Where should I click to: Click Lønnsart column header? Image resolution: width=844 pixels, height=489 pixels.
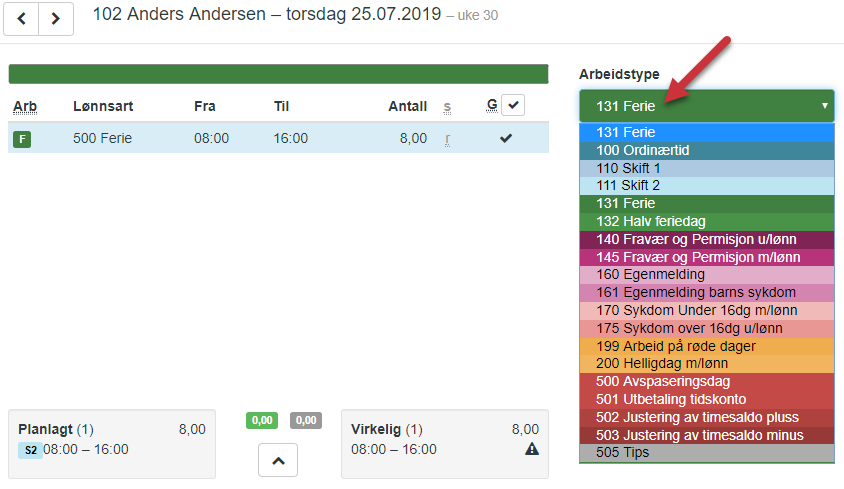coord(103,106)
